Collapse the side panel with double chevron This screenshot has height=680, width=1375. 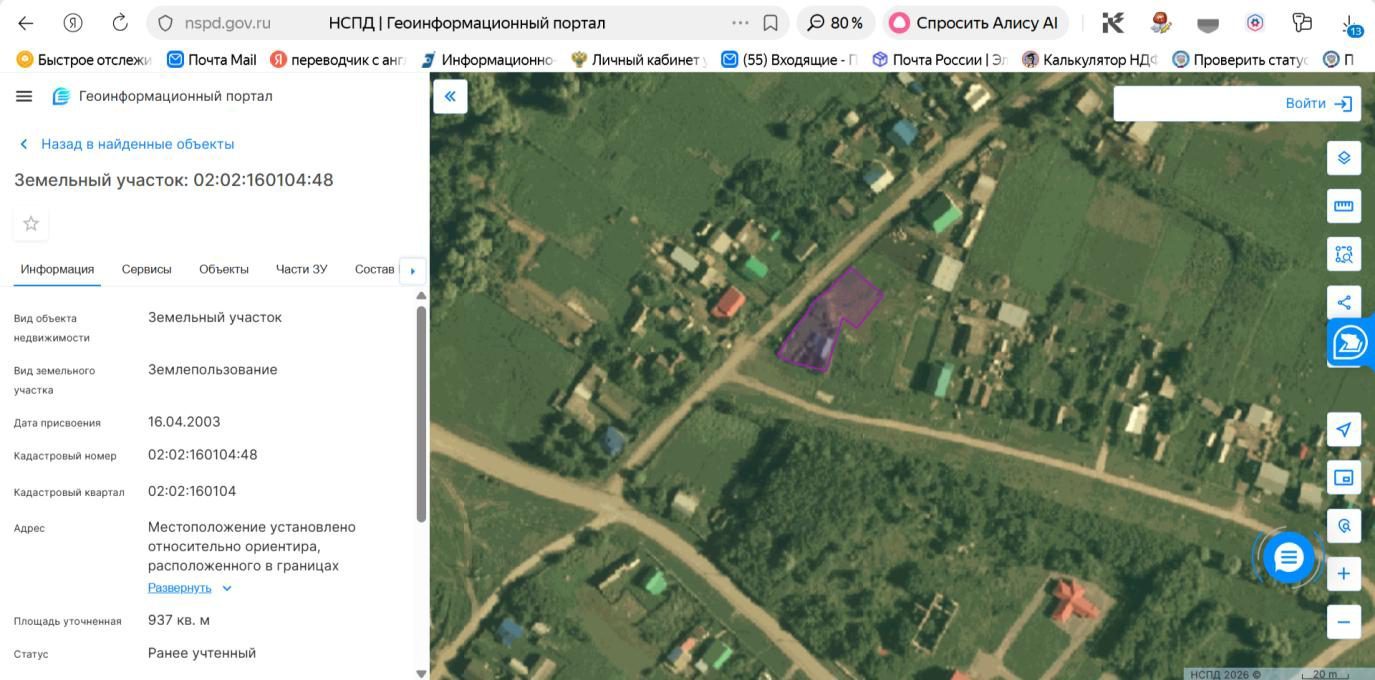(x=450, y=96)
